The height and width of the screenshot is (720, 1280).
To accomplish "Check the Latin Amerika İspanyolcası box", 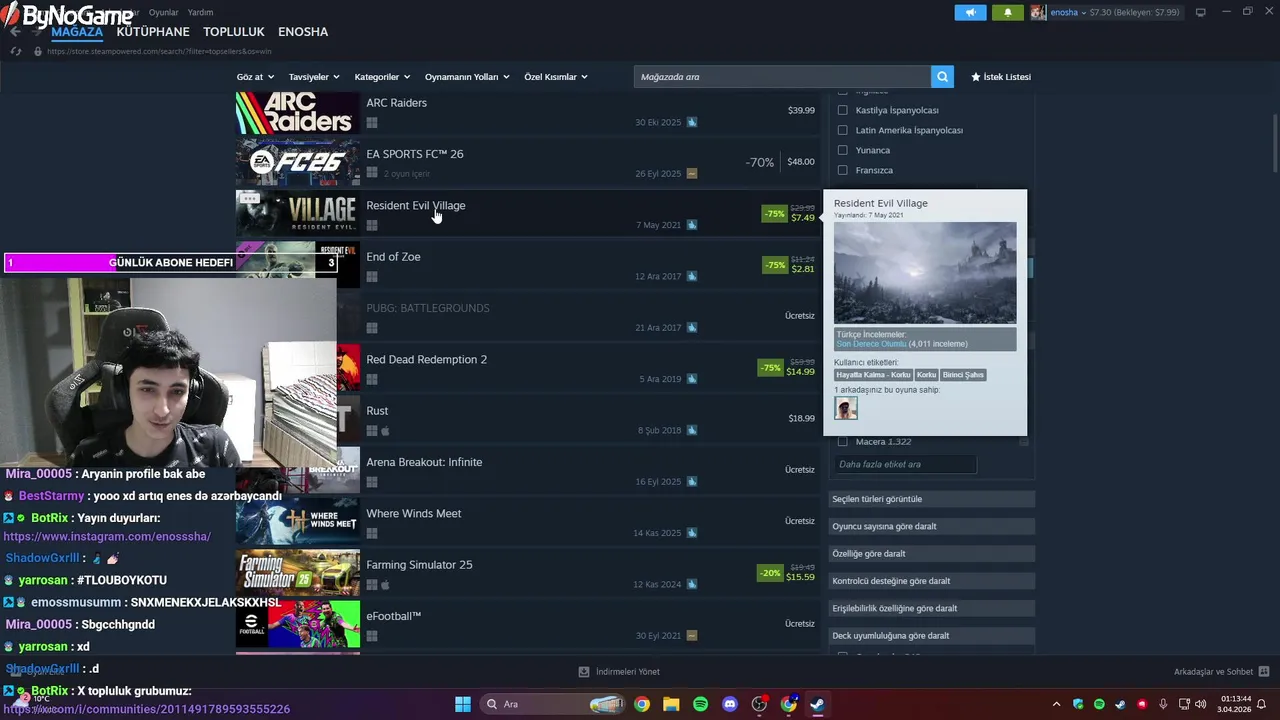I will pos(842,130).
